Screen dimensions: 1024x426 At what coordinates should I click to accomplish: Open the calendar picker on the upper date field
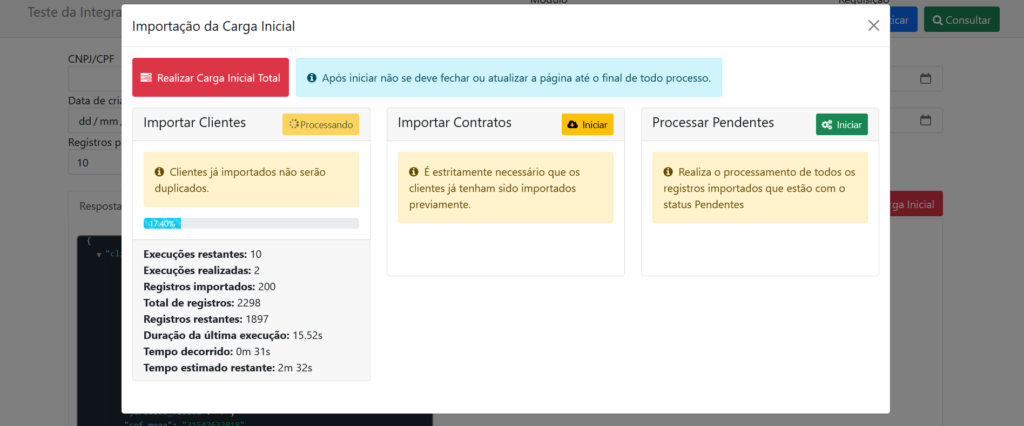[x=925, y=79]
